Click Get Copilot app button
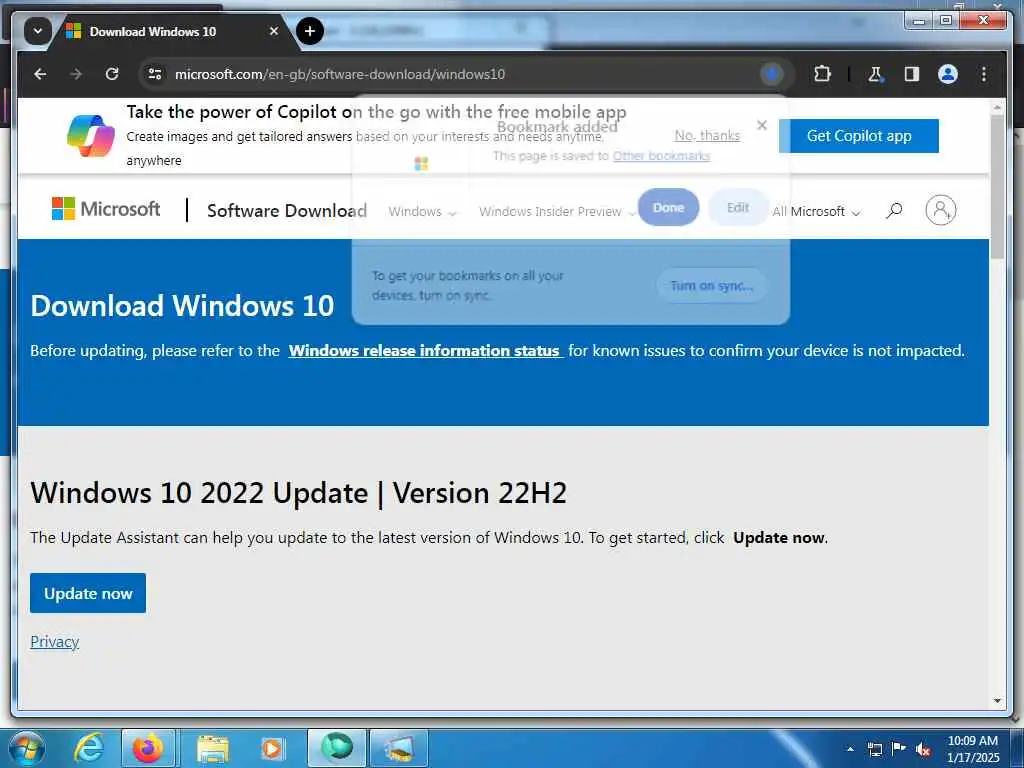This screenshot has height=768, width=1024. click(x=859, y=136)
